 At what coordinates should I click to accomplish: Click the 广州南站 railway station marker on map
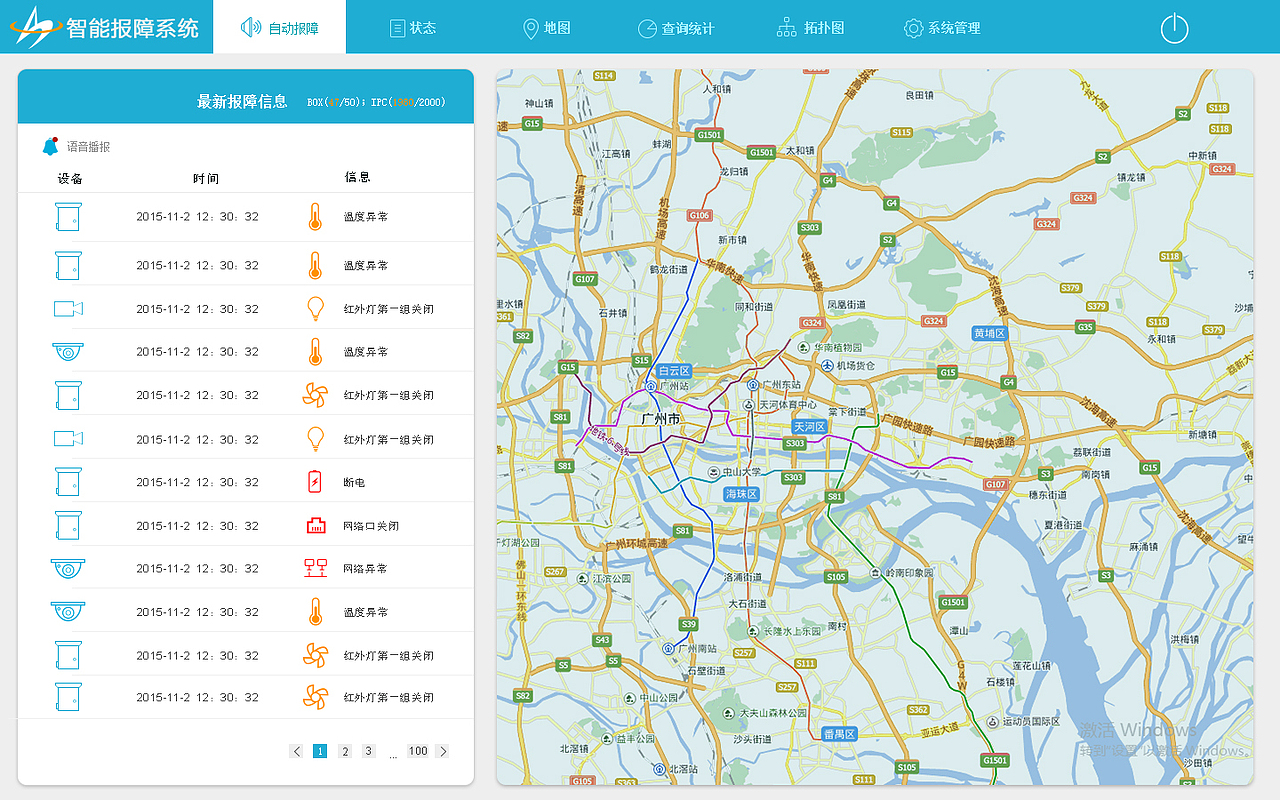point(669,648)
